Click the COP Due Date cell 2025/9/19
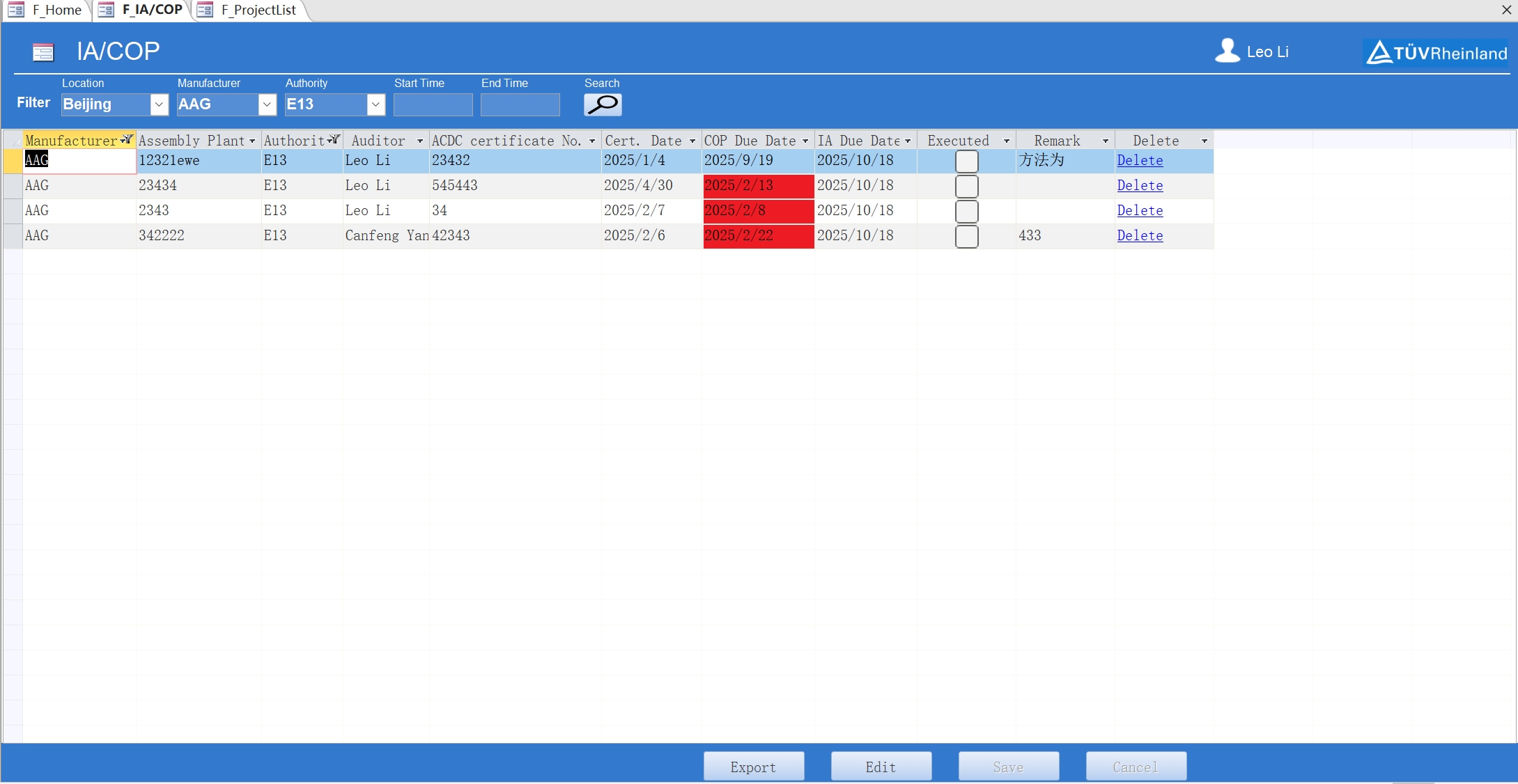This screenshot has width=1518, height=784. [758, 161]
